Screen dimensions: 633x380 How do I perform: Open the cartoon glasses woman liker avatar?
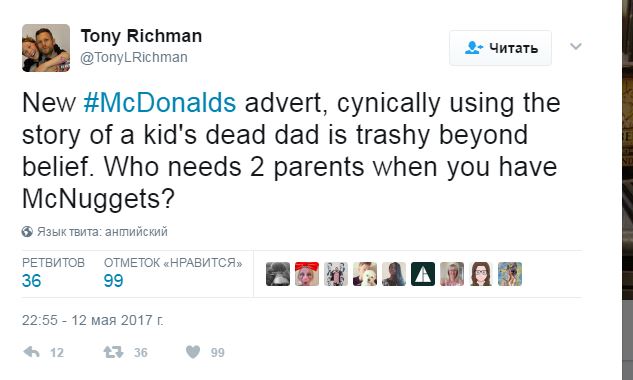481,274
